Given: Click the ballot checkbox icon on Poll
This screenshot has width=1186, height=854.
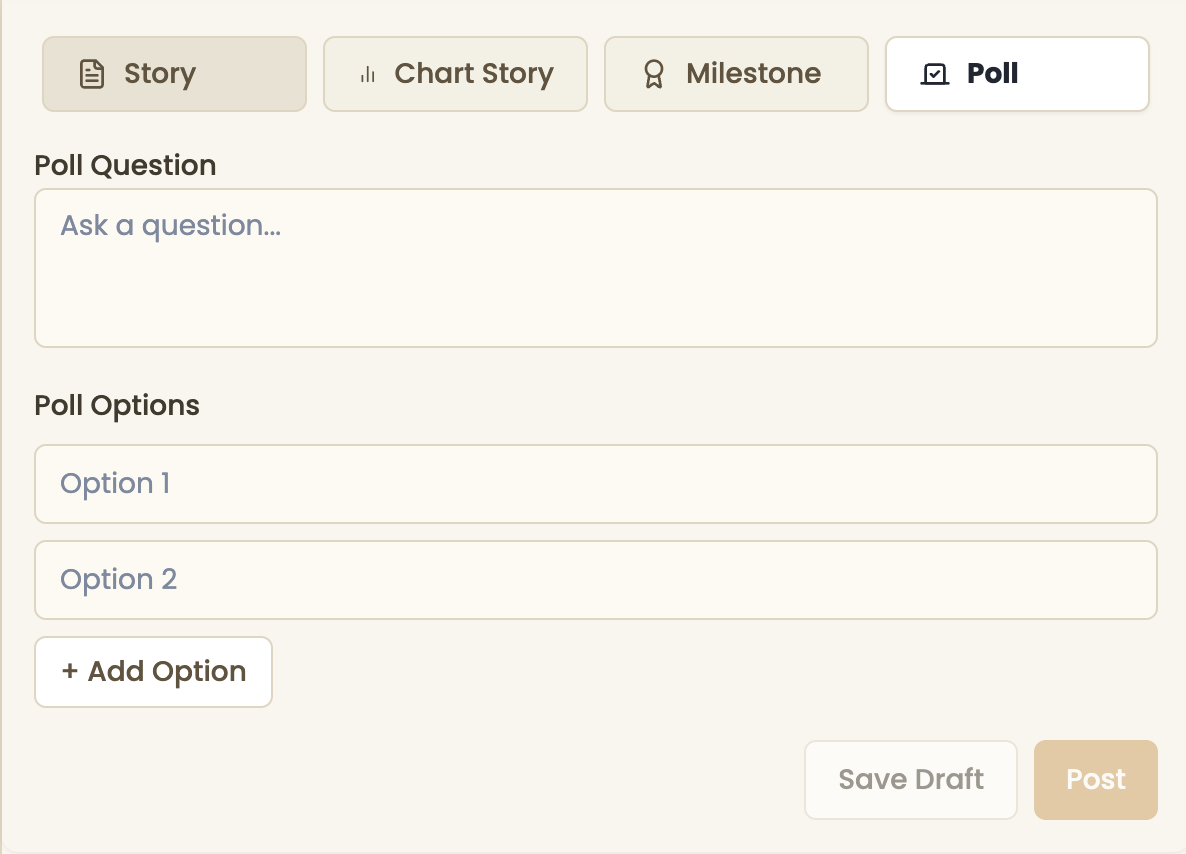Looking at the screenshot, I should 934,74.
